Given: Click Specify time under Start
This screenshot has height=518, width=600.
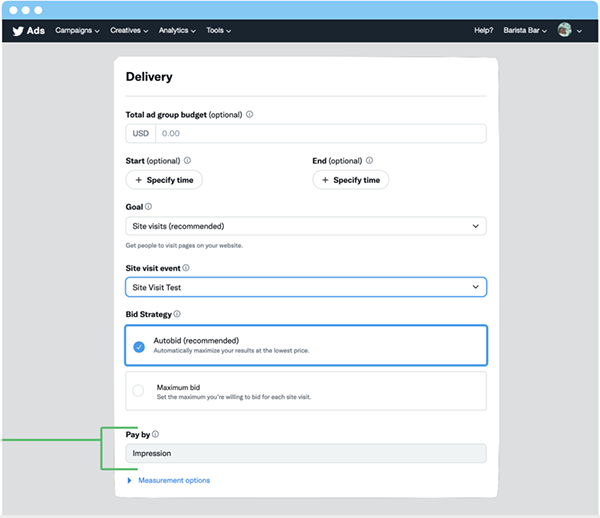Looking at the screenshot, I should pos(164,180).
